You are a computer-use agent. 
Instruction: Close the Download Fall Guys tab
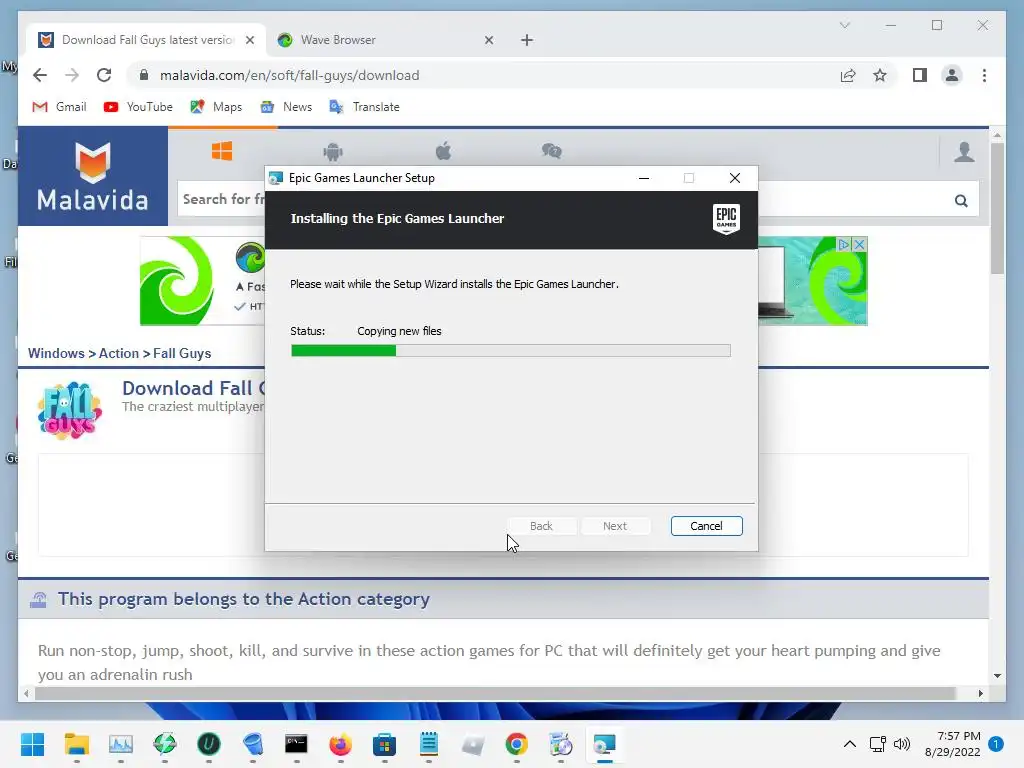pyautogui.click(x=249, y=40)
